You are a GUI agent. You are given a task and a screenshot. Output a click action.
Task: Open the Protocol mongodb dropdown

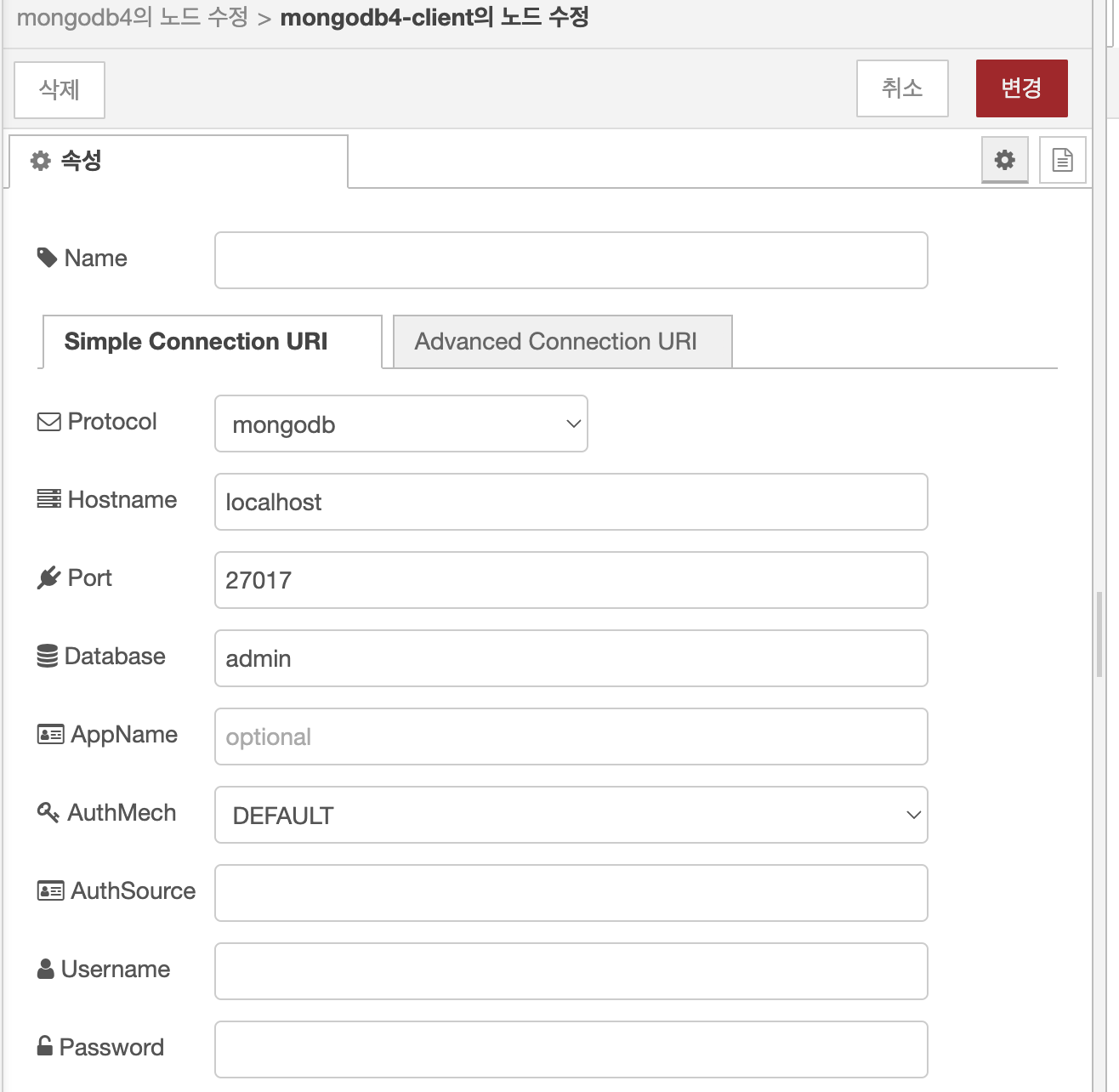click(401, 424)
